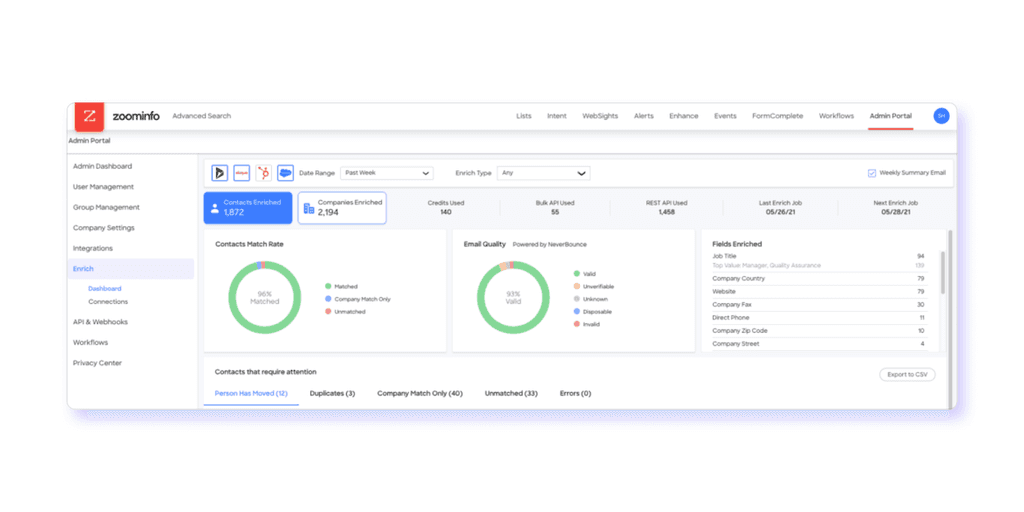The image size is (1024, 512).
Task: Select the Microsoft Dynamics integration icon
Action: pos(219,173)
